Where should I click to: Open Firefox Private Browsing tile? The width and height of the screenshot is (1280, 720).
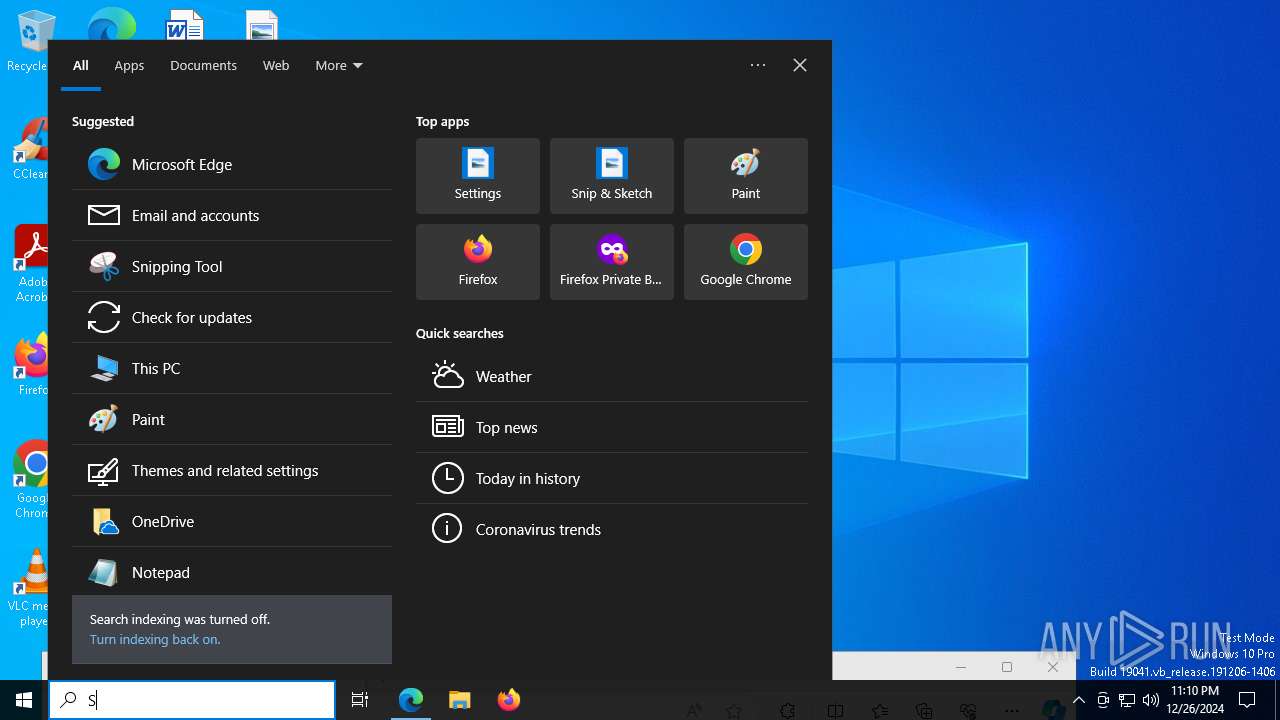612,262
